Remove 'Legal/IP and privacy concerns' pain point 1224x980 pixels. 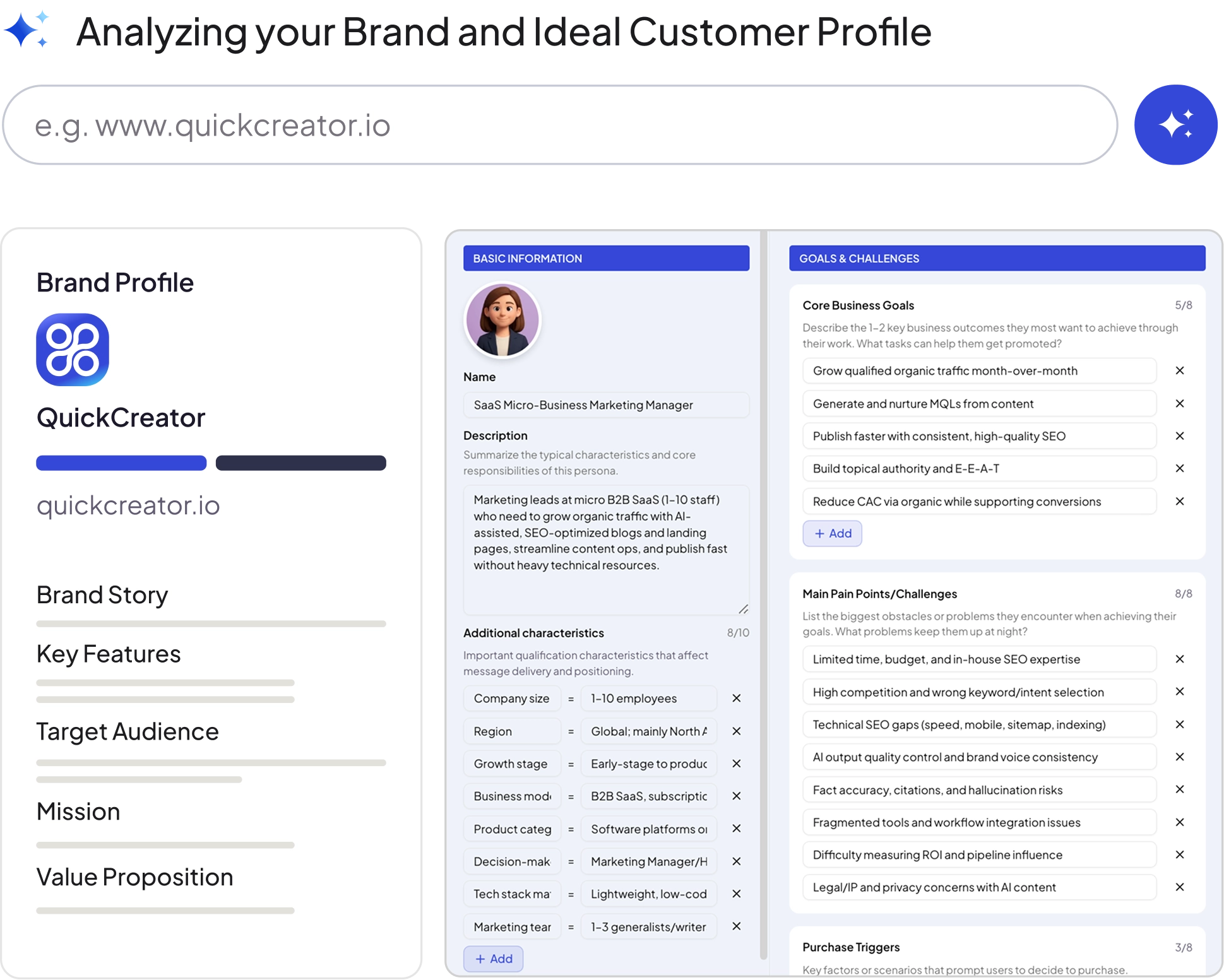tap(1179, 888)
